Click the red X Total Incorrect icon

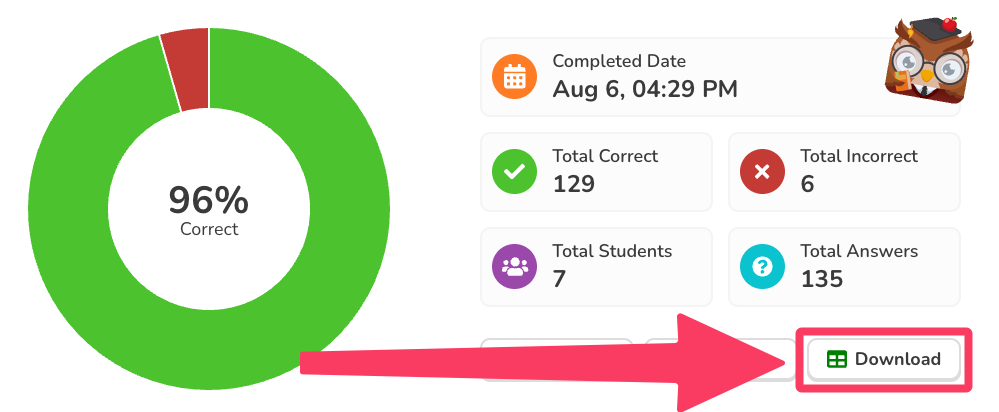[762, 172]
